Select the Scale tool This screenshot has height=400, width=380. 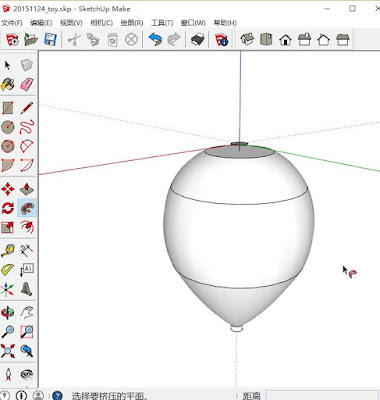[x=8, y=227]
